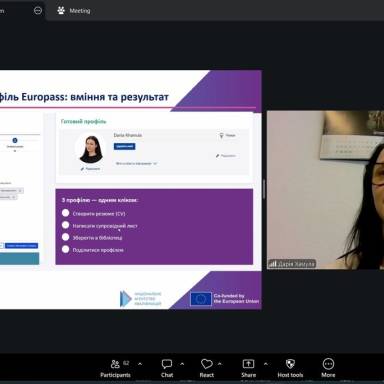Click the 'З профілю — одним кліком' heading
The width and height of the screenshot is (384, 384).
click(x=100, y=200)
